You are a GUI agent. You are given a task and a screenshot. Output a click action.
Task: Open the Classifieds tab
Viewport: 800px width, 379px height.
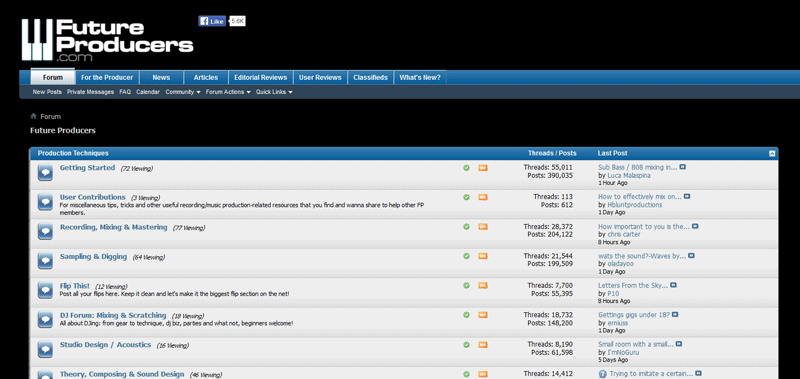(x=370, y=78)
